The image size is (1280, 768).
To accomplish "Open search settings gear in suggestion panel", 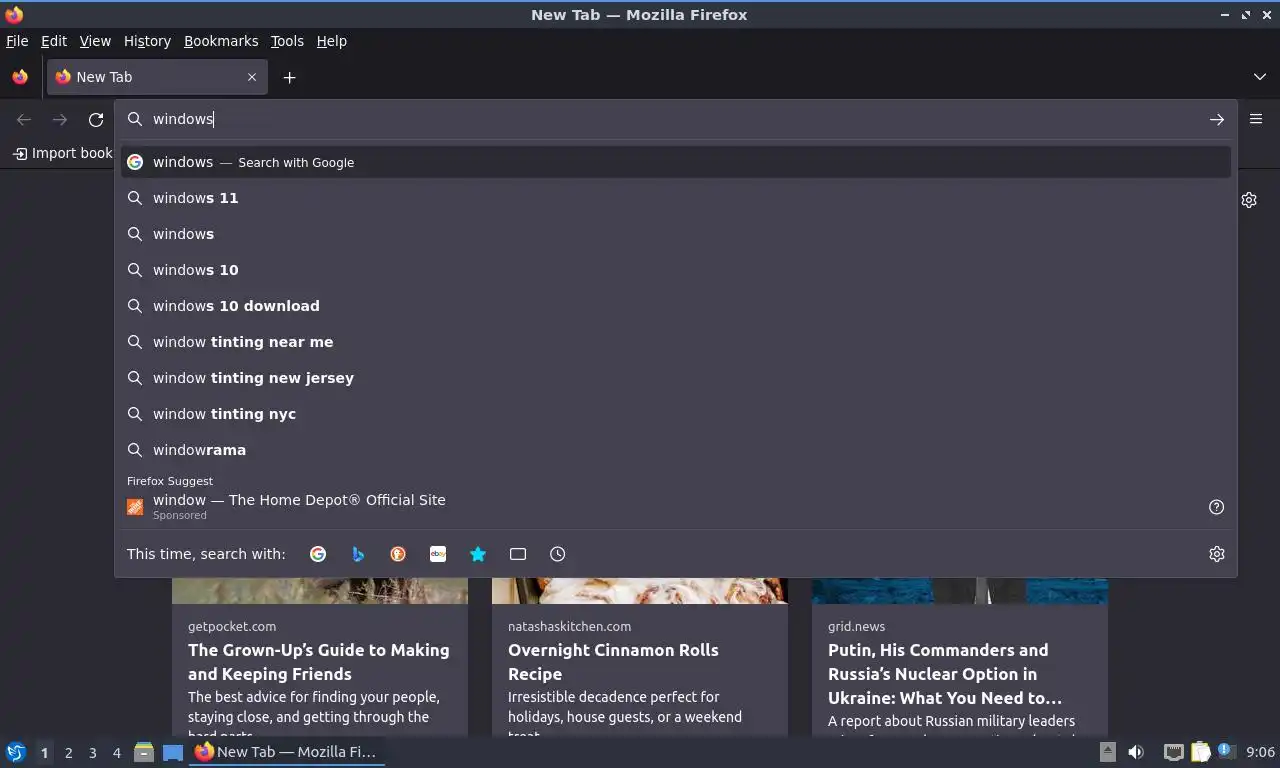I will [1216, 554].
